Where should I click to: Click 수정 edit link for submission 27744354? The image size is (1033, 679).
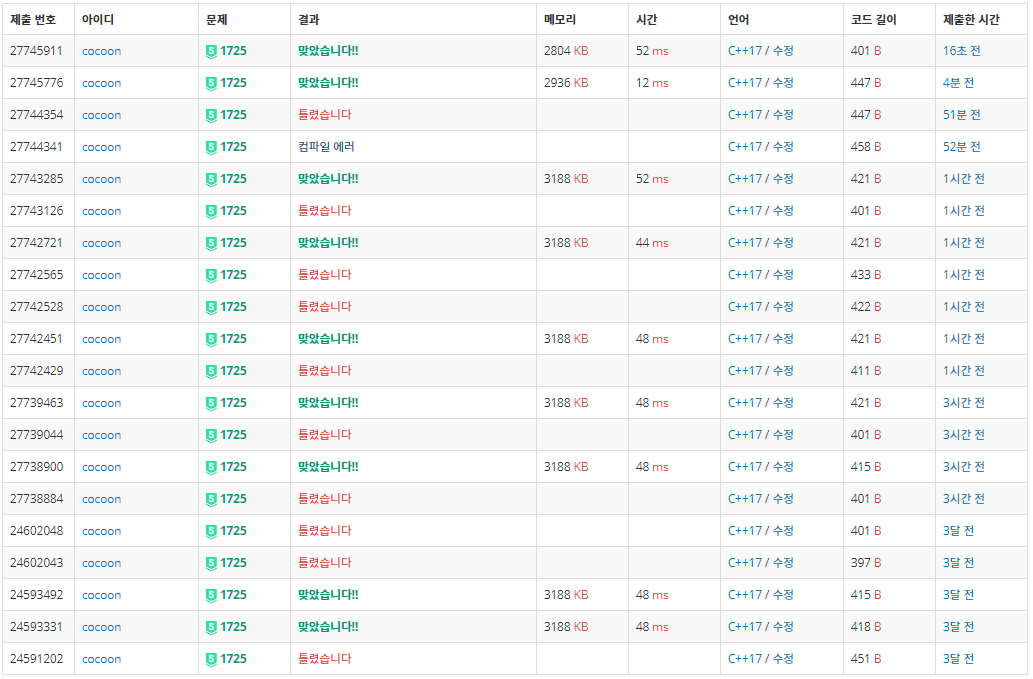pyautogui.click(x=783, y=115)
